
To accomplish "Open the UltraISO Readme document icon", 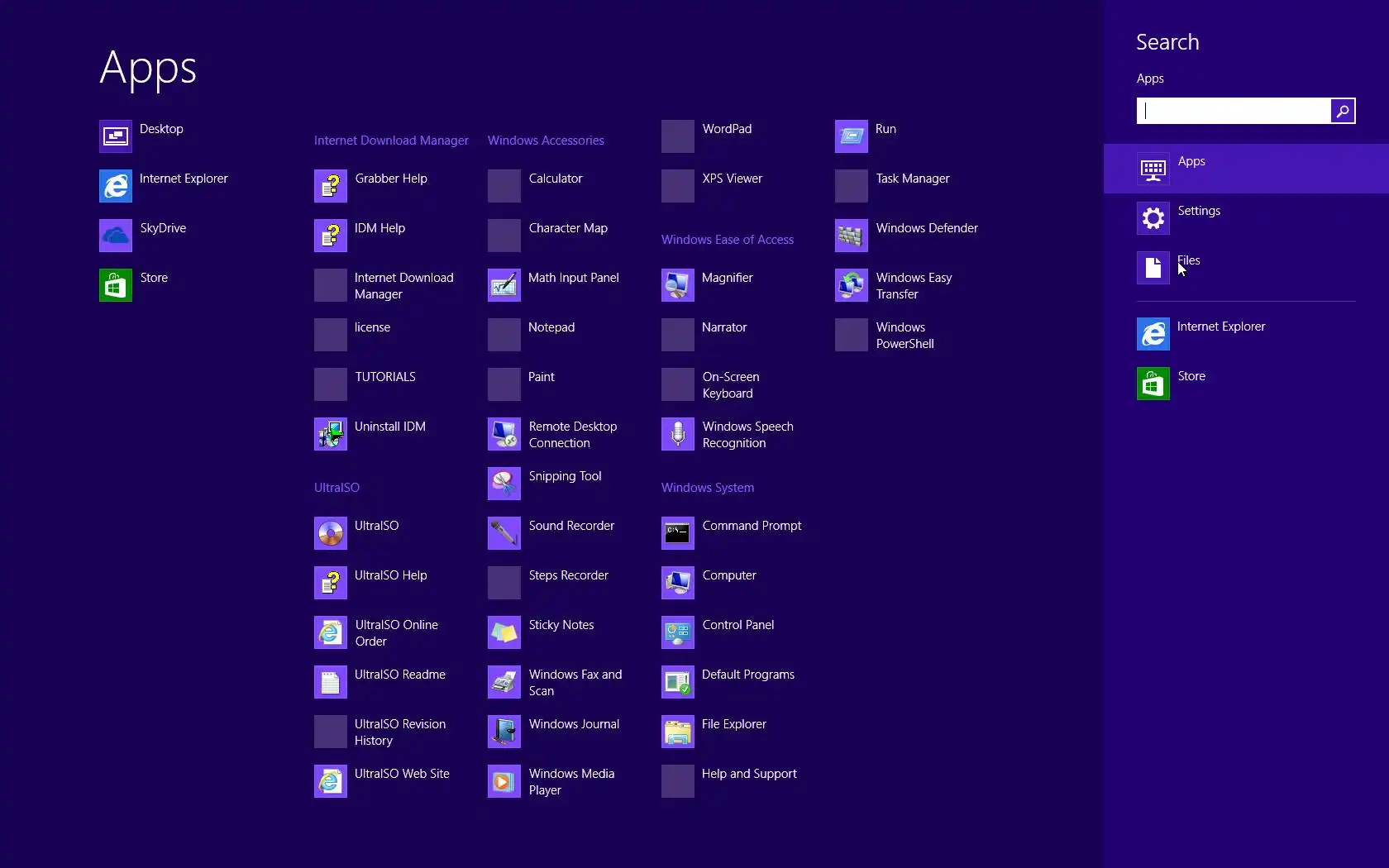I will click(x=331, y=682).
